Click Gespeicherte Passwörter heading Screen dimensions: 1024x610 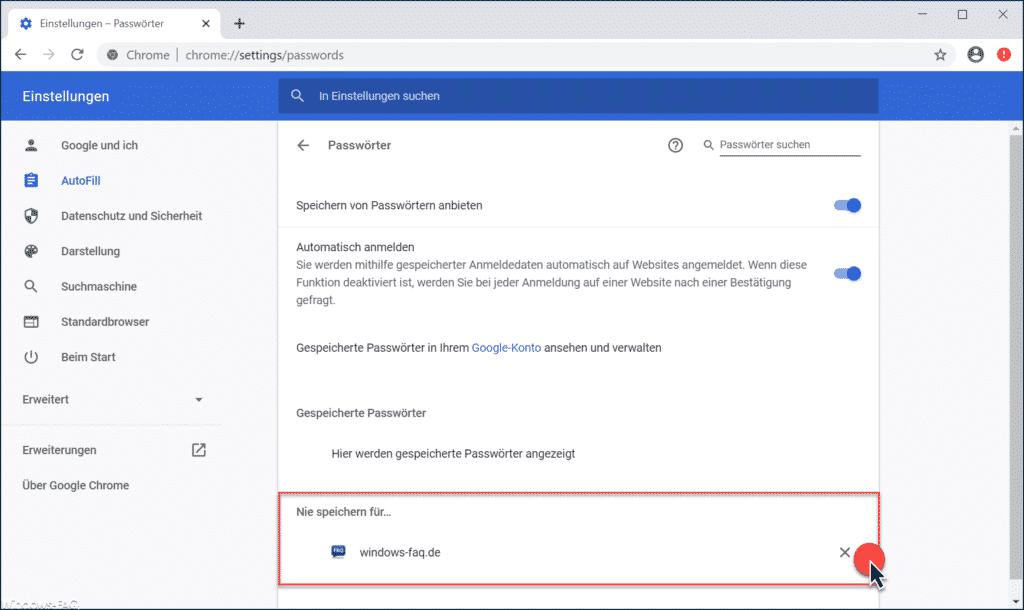click(x=360, y=413)
